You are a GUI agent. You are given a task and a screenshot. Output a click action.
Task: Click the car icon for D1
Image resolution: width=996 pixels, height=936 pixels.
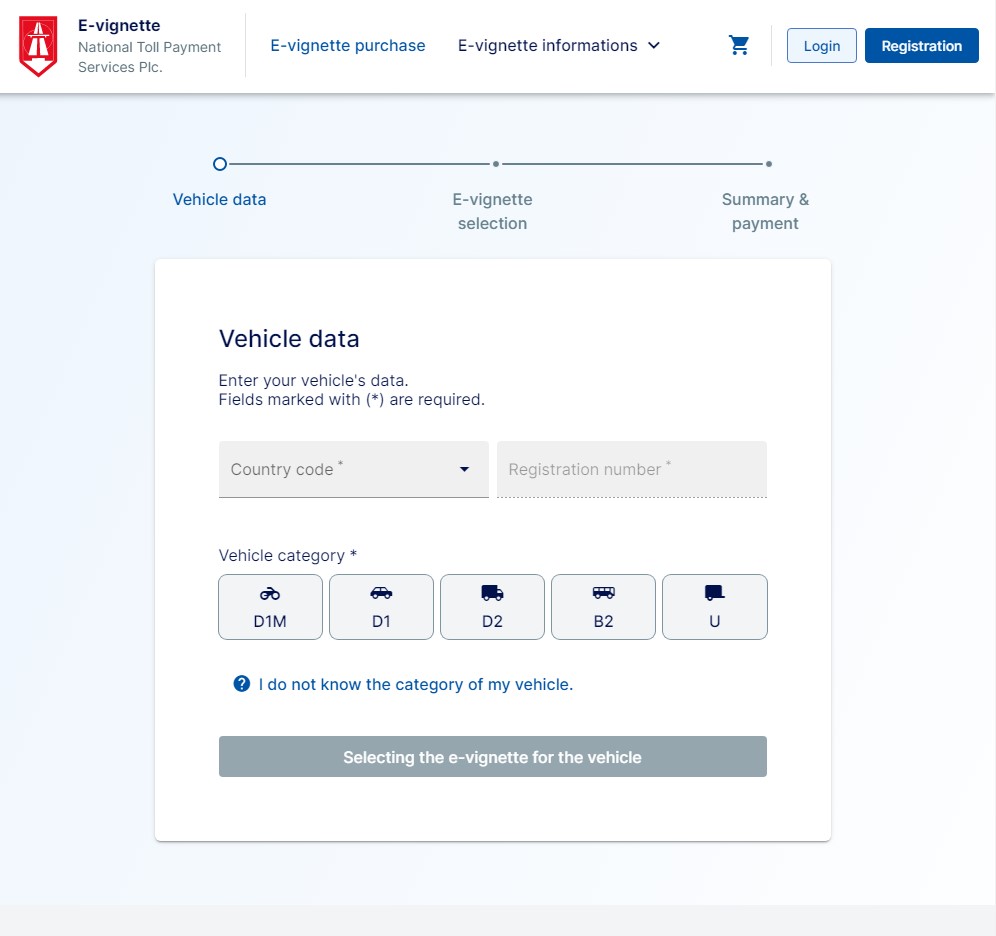381,593
